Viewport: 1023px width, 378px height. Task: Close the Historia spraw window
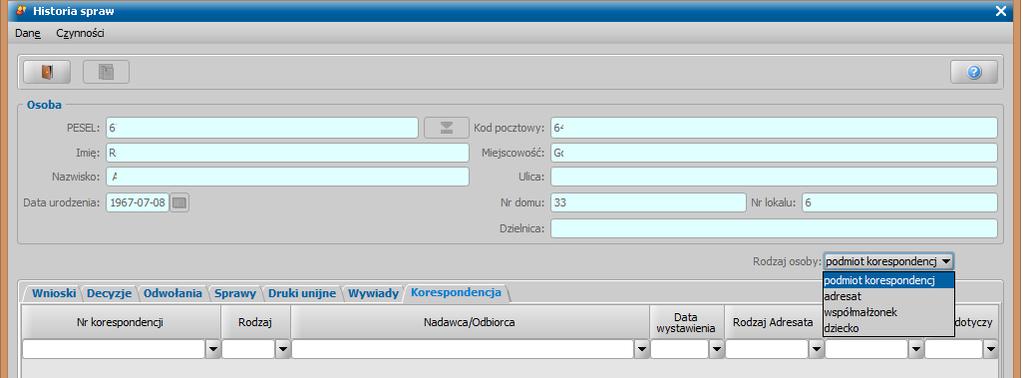click(x=1001, y=10)
